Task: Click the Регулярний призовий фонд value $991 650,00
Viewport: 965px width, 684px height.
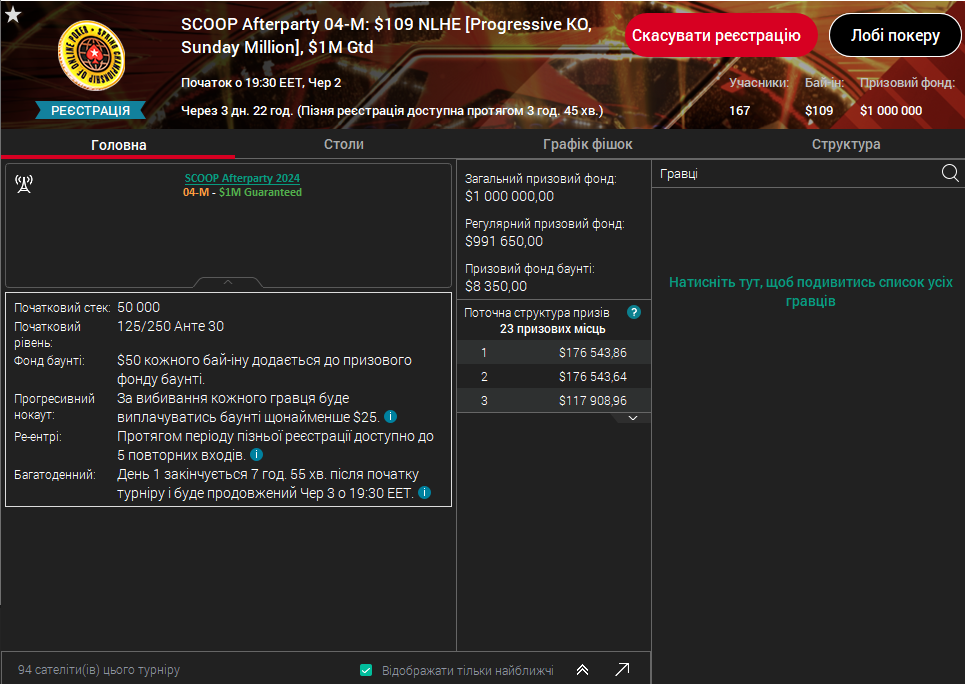Action: pyautogui.click(x=503, y=241)
